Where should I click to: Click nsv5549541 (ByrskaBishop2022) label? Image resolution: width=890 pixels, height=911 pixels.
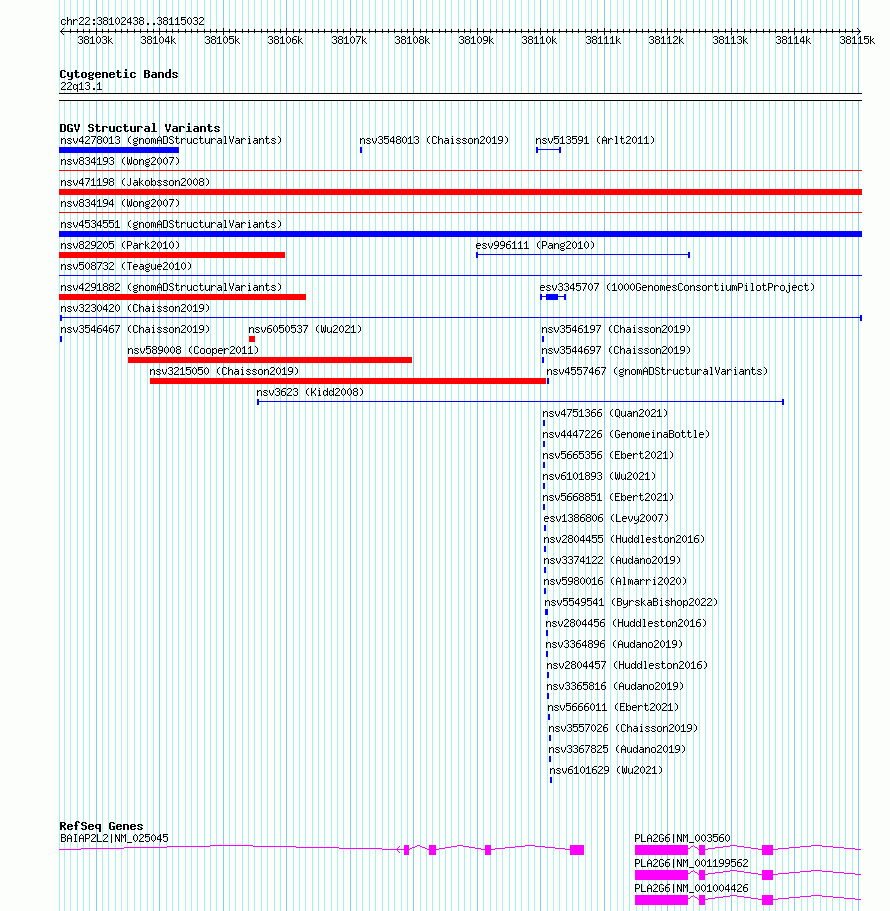tap(631, 602)
